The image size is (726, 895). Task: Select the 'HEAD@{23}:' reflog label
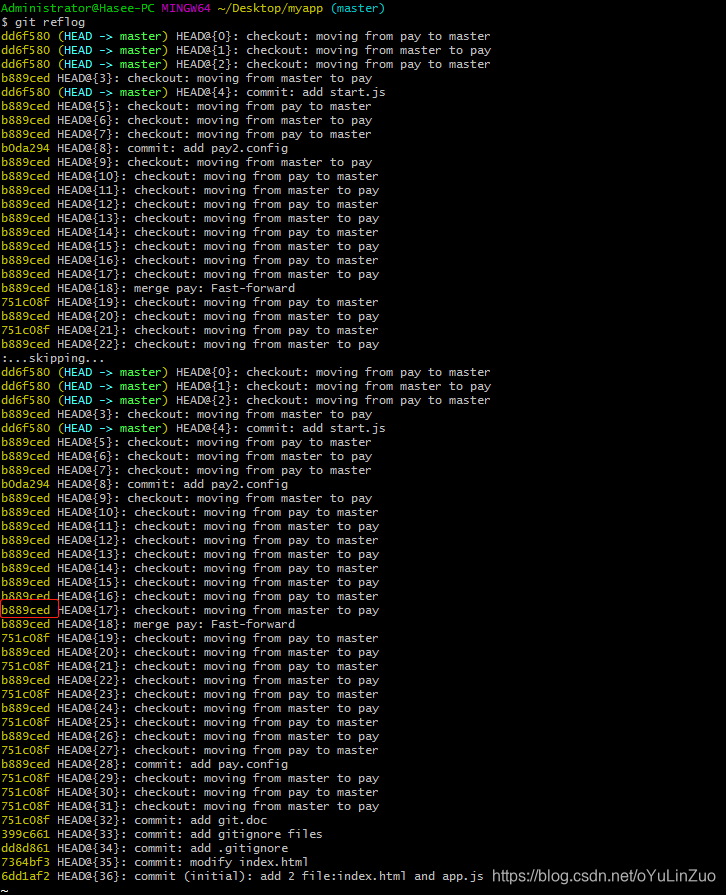pos(92,694)
